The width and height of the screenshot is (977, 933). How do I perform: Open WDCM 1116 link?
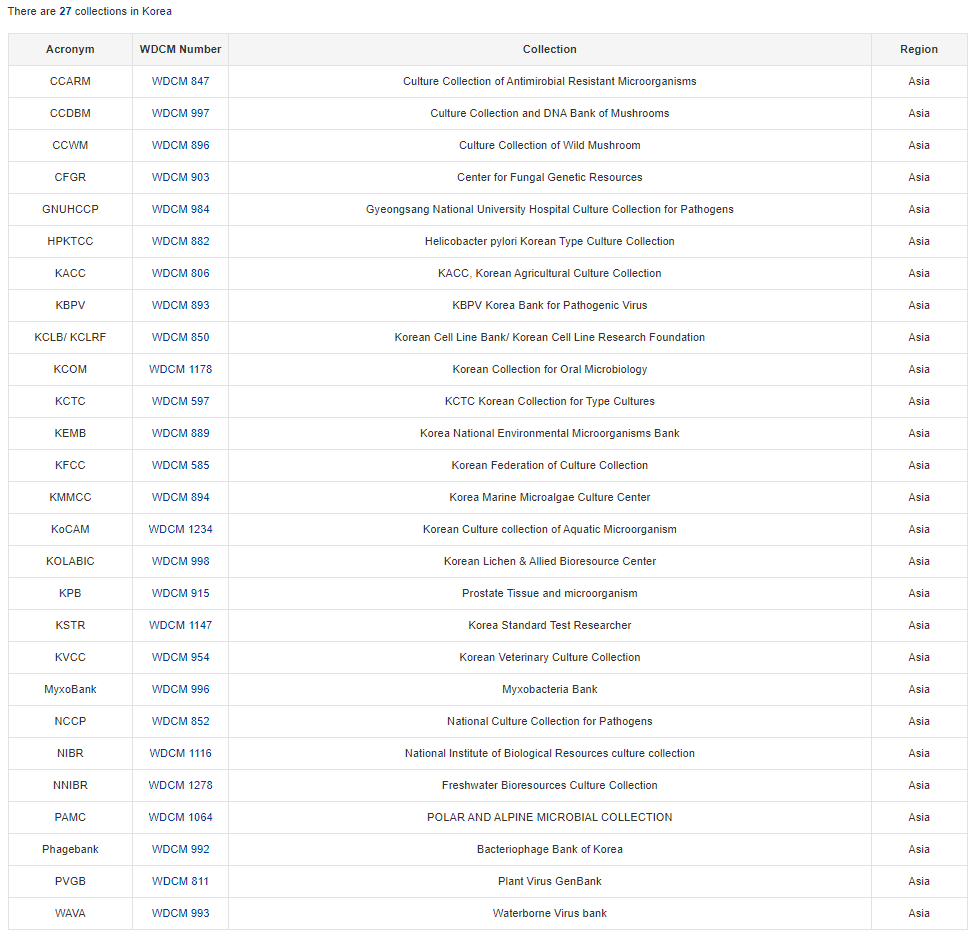180,753
